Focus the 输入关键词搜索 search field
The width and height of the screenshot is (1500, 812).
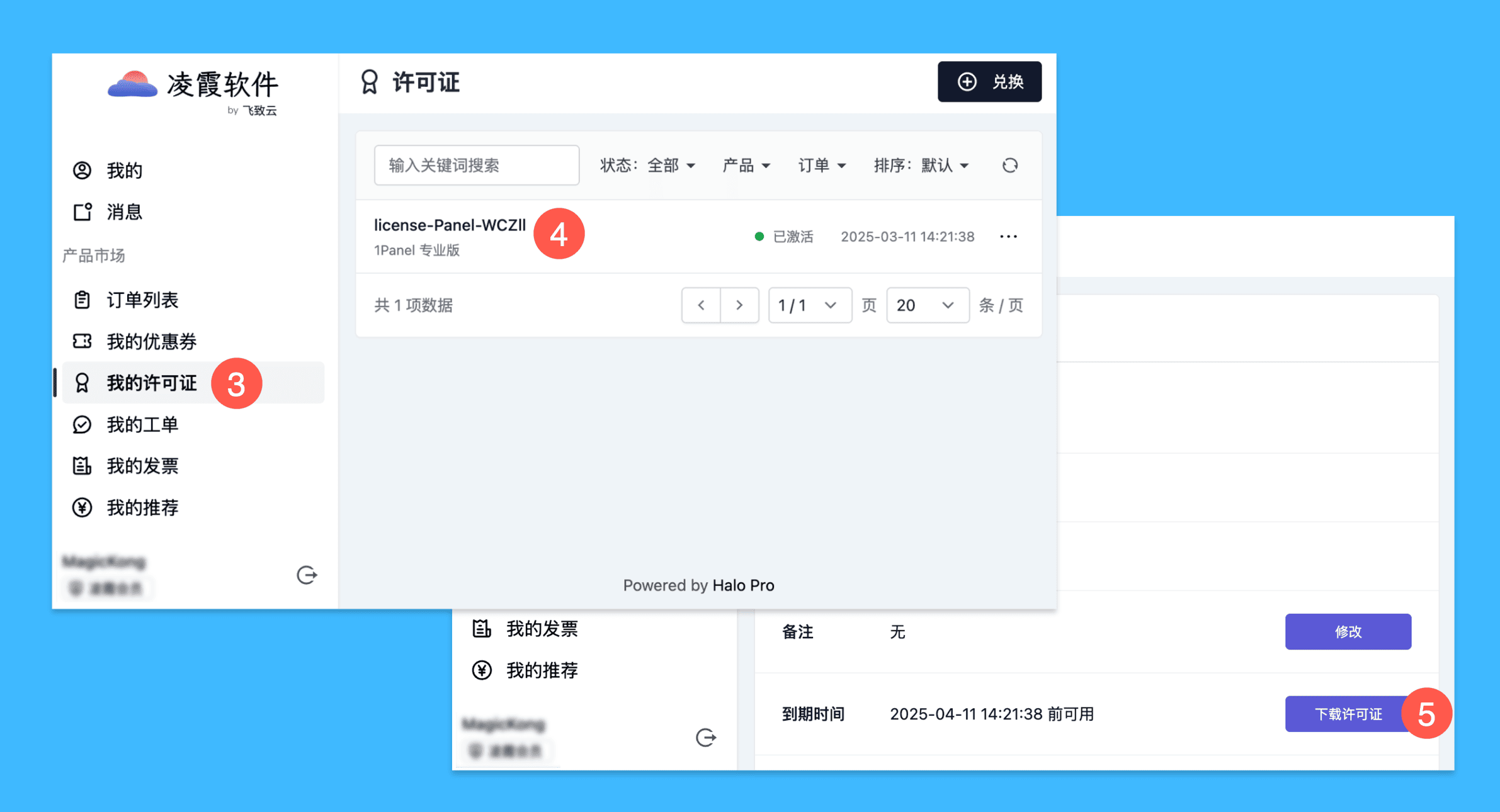(x=476, y=166)
